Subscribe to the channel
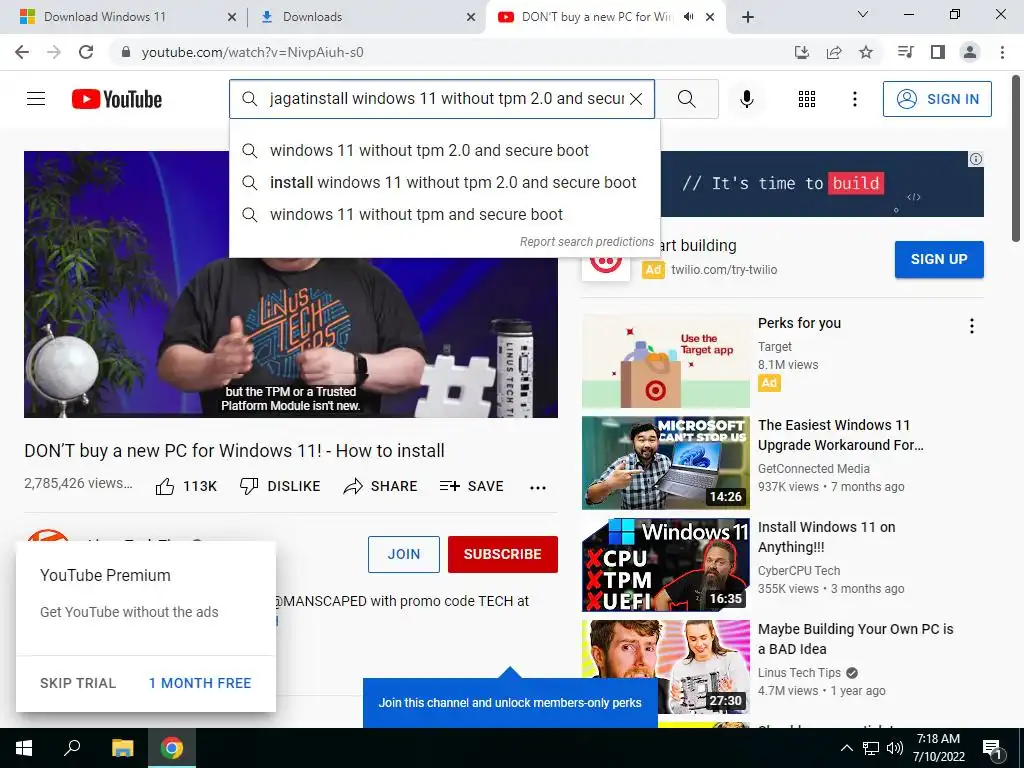The height and width of the screenshot is (768, 1024). [x=503, y=554]
